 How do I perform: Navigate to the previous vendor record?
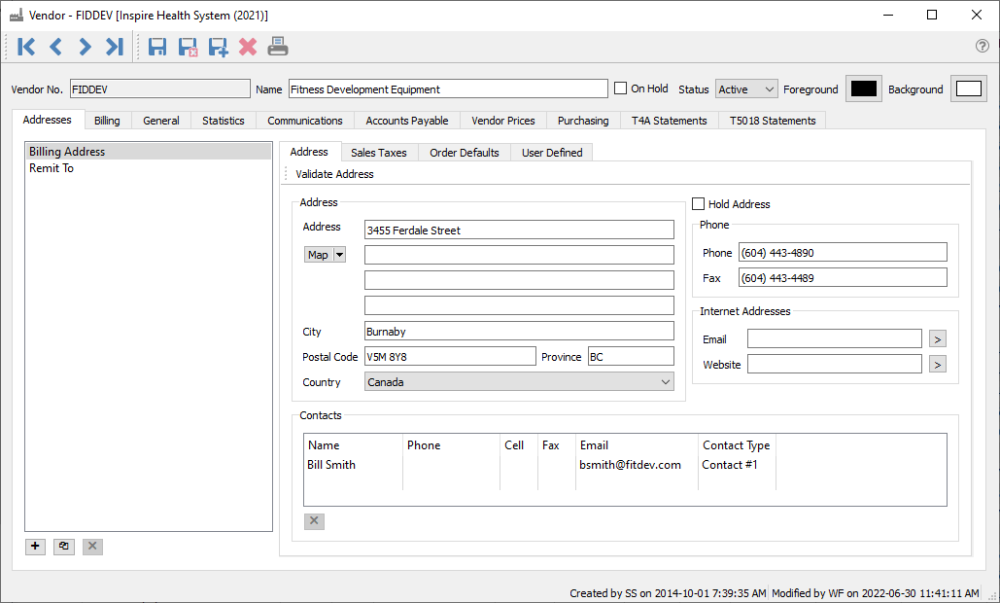pyautogui.click(x=56, y=46)
